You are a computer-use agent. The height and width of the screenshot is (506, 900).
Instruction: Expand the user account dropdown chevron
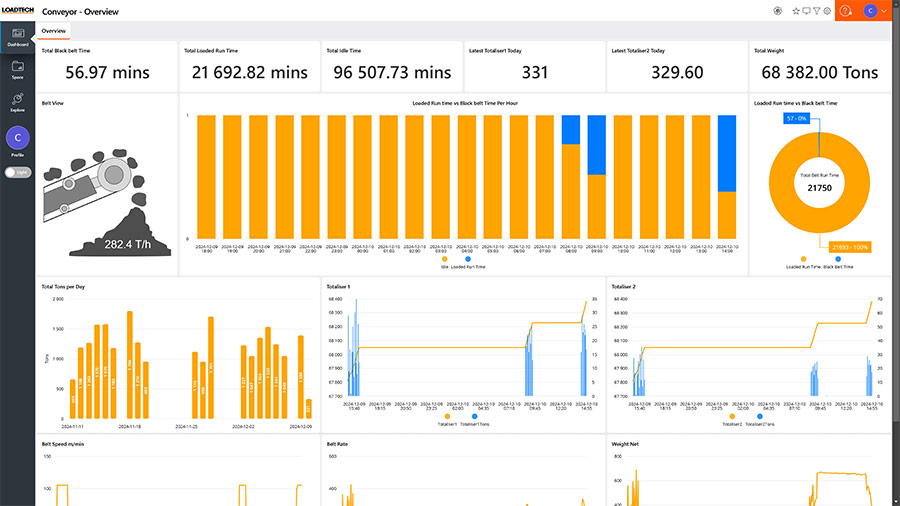(884, 11)
